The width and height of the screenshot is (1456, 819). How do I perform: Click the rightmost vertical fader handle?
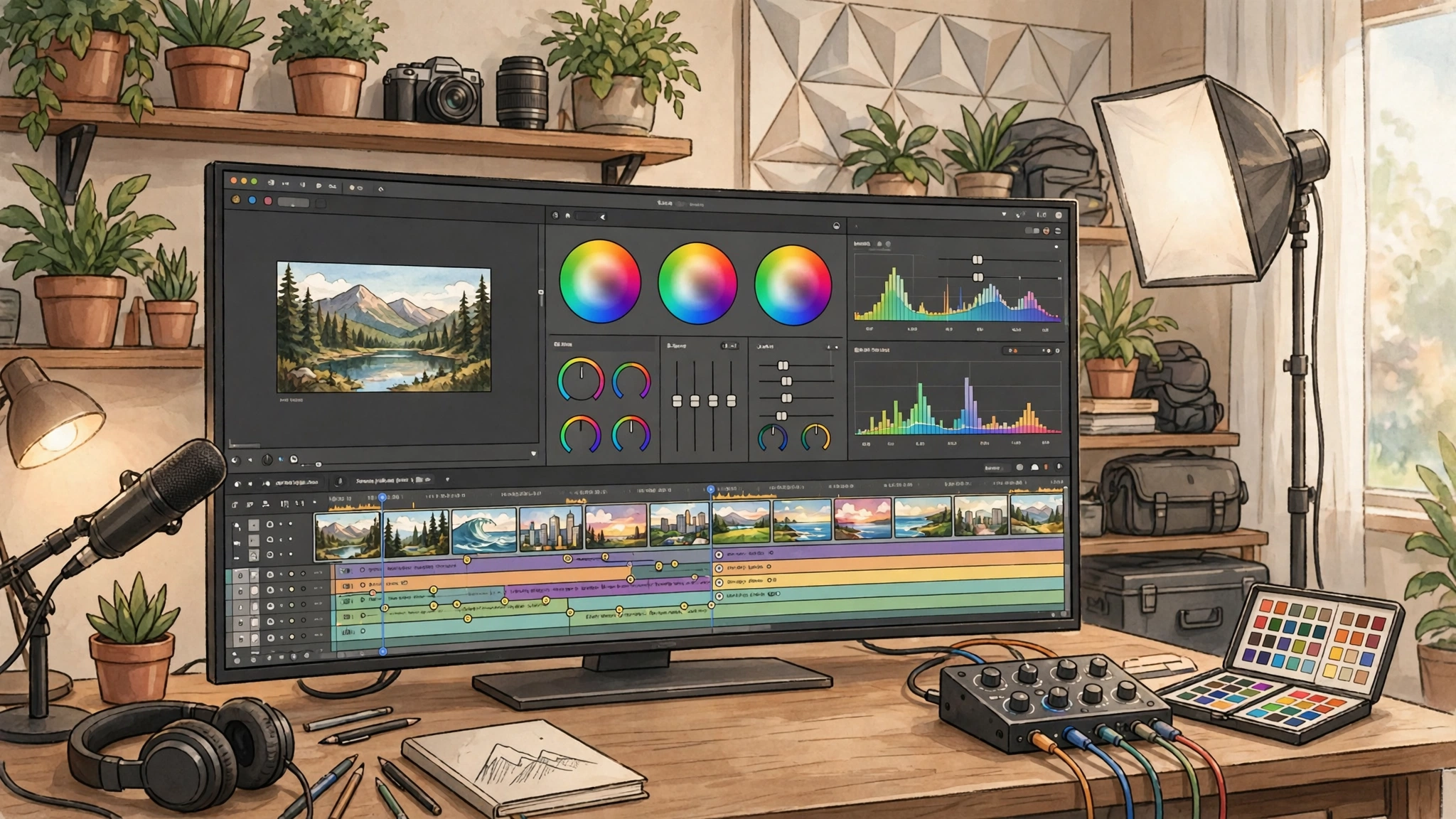click(730, 402)
